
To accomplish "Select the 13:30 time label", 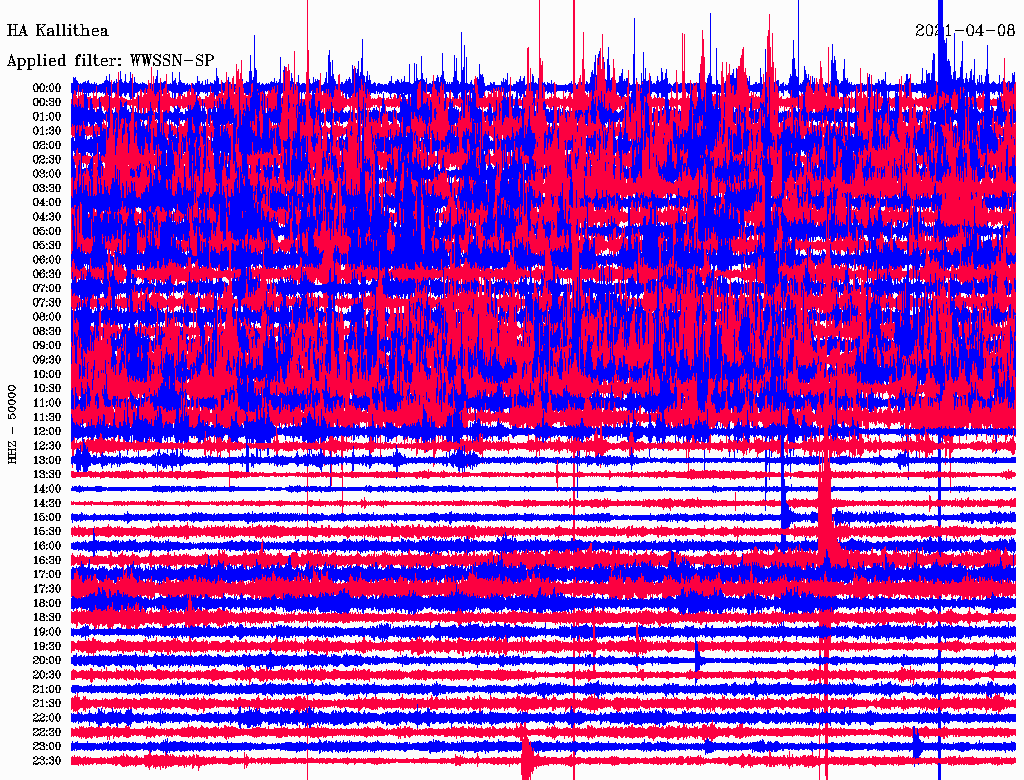I will click(x=47, y=474).
